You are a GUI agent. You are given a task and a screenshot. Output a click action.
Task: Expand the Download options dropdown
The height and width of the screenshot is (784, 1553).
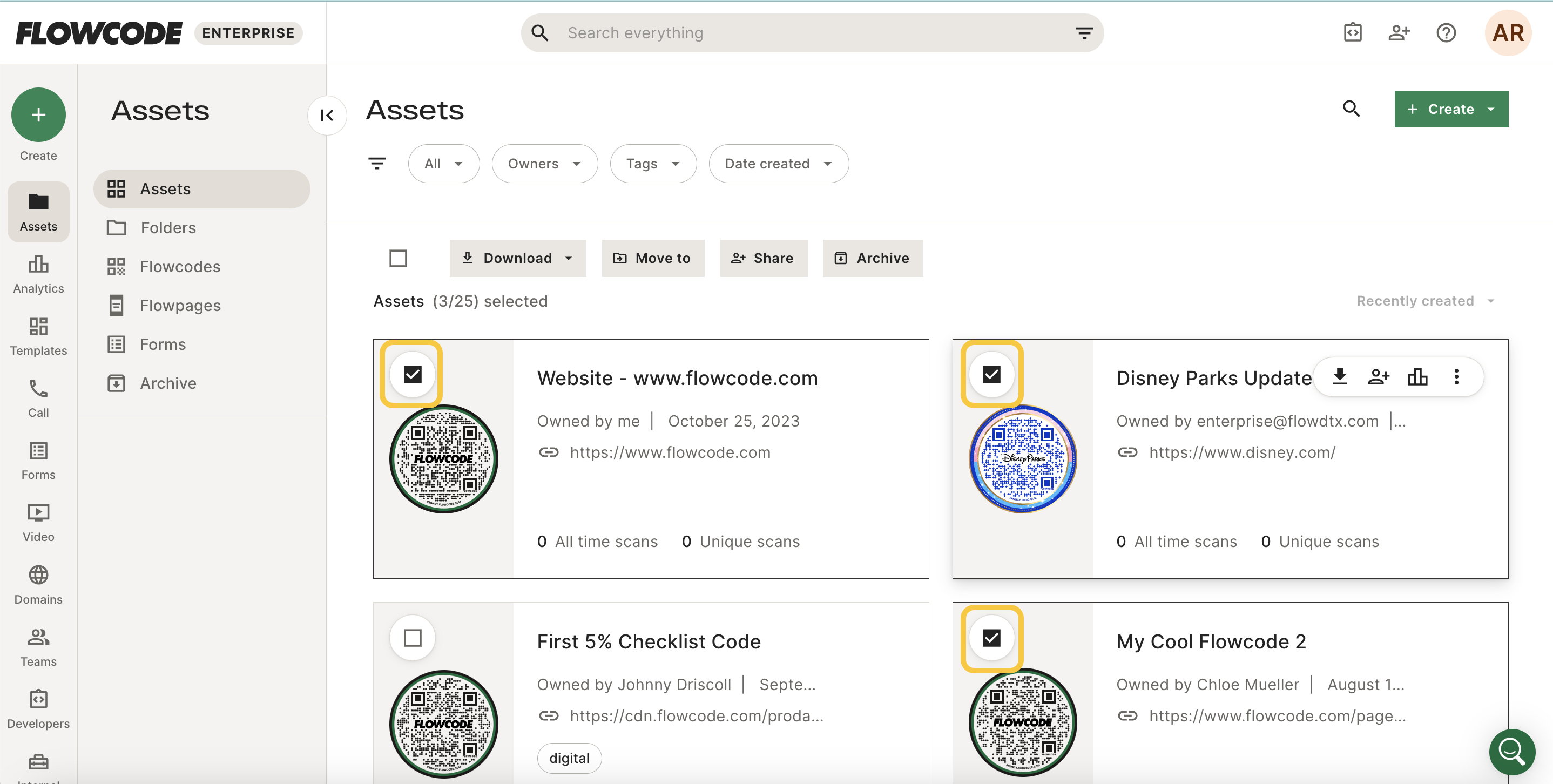click(517, 259)
